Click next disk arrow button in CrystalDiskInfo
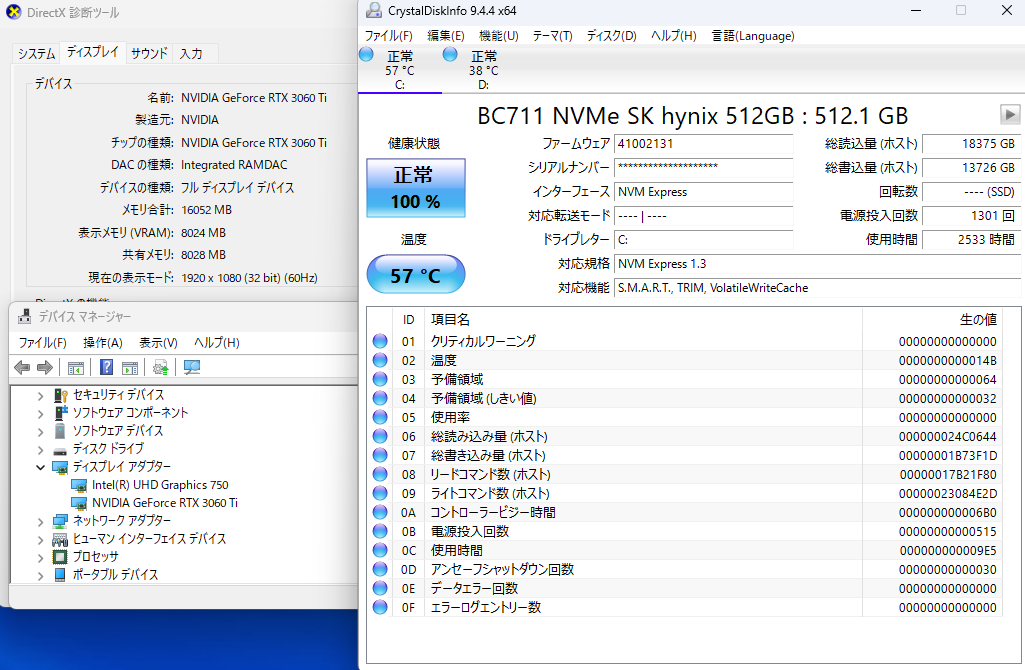The width and height of the screenshot is (1025, 670). pos(1010,115)
